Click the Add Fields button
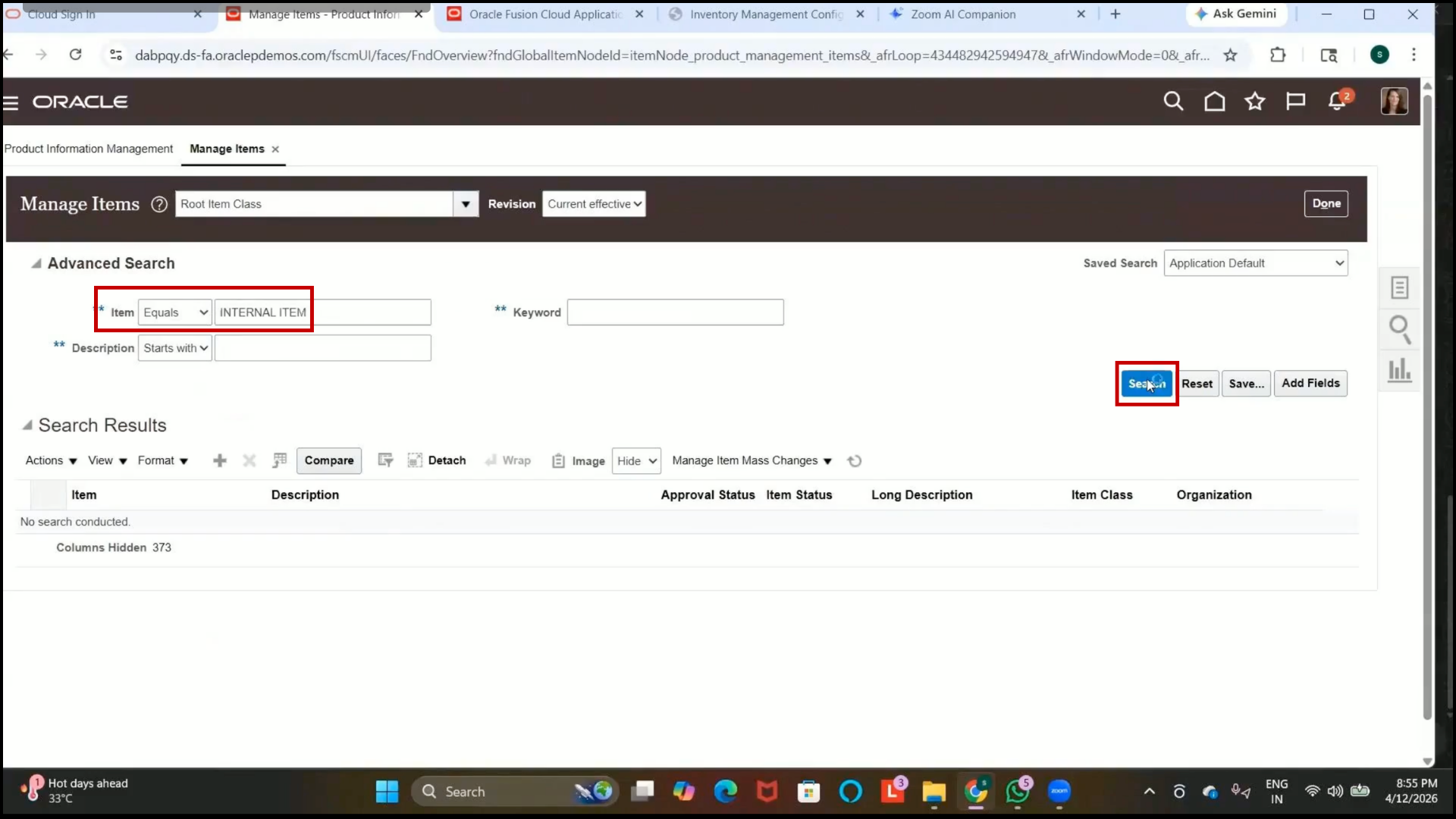This screenshot has width=1456, height=819. (x=1310, y=383)
